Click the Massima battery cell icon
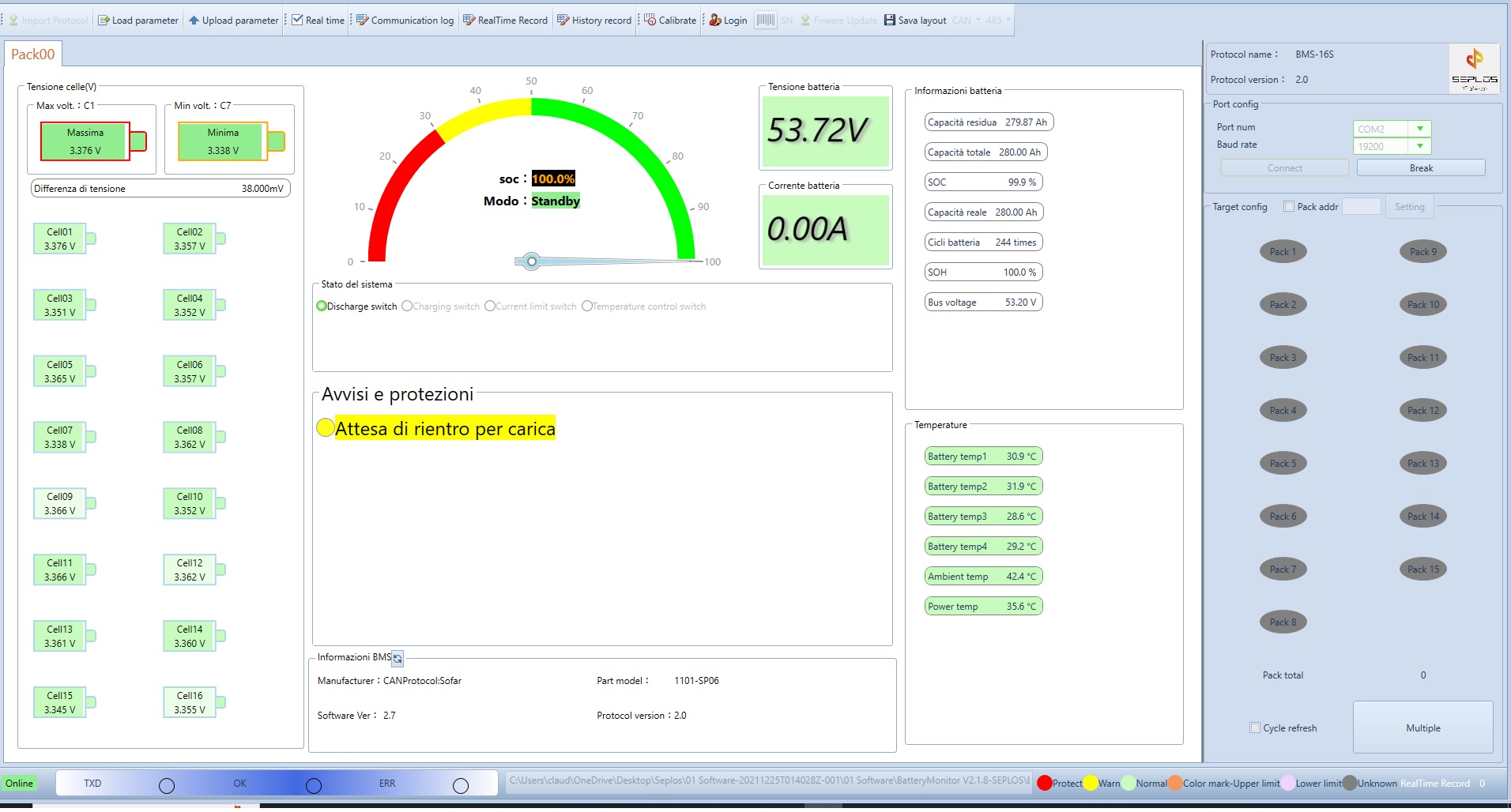1511x812 pixels. 93,141
